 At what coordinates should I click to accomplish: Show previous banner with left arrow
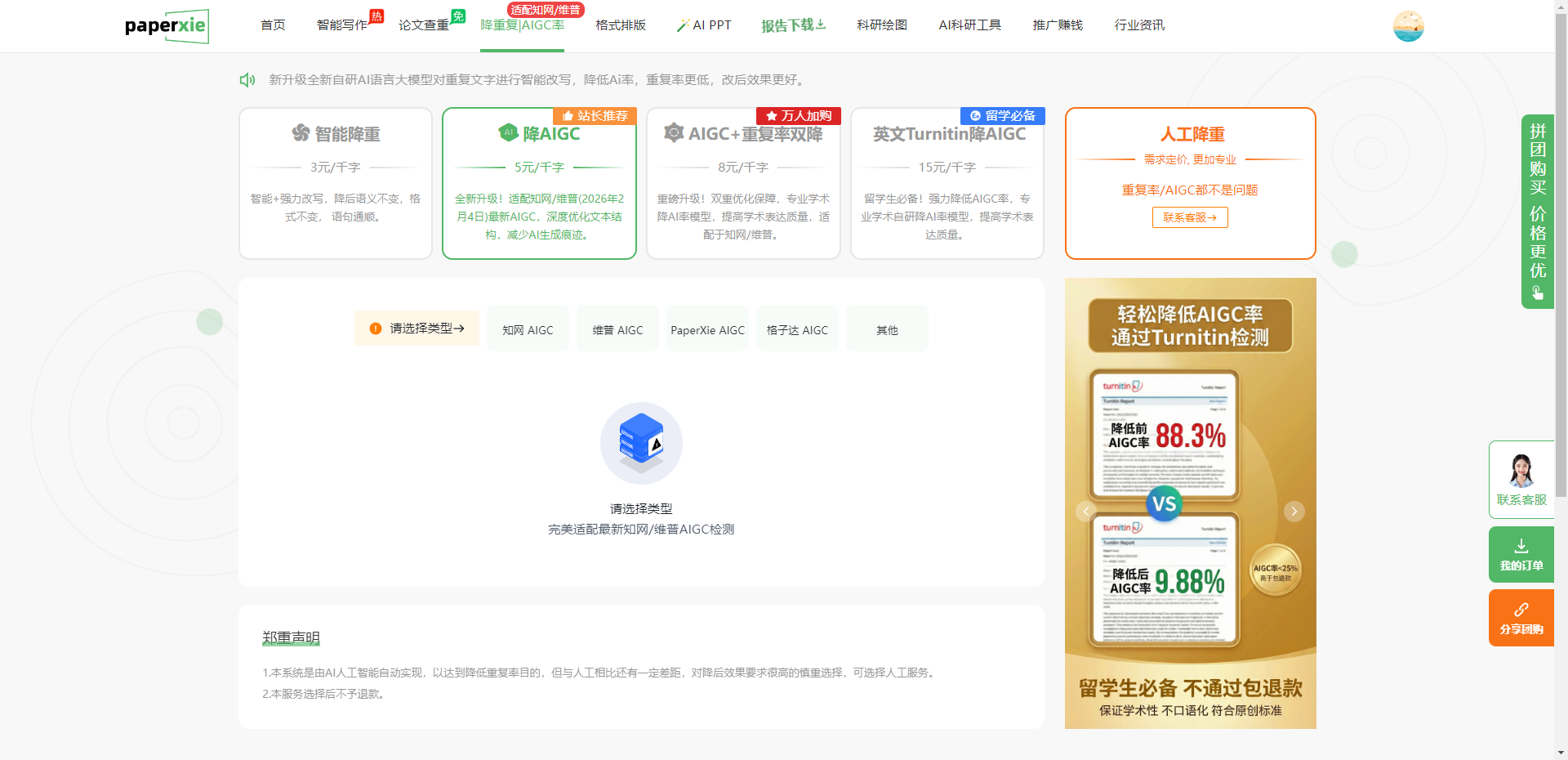[1086, 512]
